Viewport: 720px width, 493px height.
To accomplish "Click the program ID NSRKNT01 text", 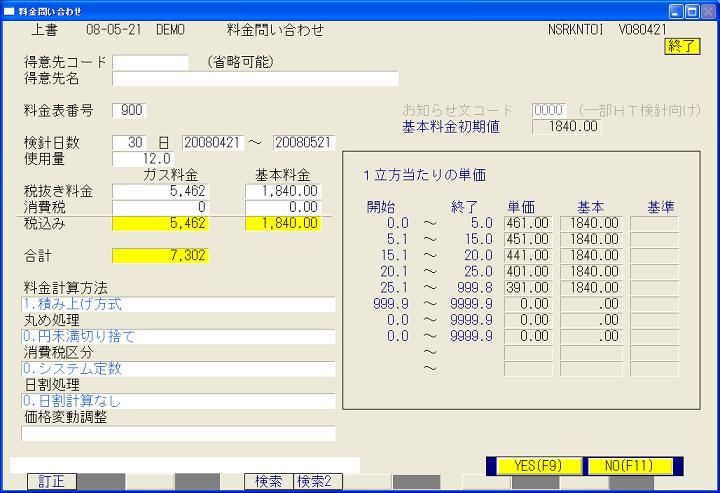I will (575, 30).
